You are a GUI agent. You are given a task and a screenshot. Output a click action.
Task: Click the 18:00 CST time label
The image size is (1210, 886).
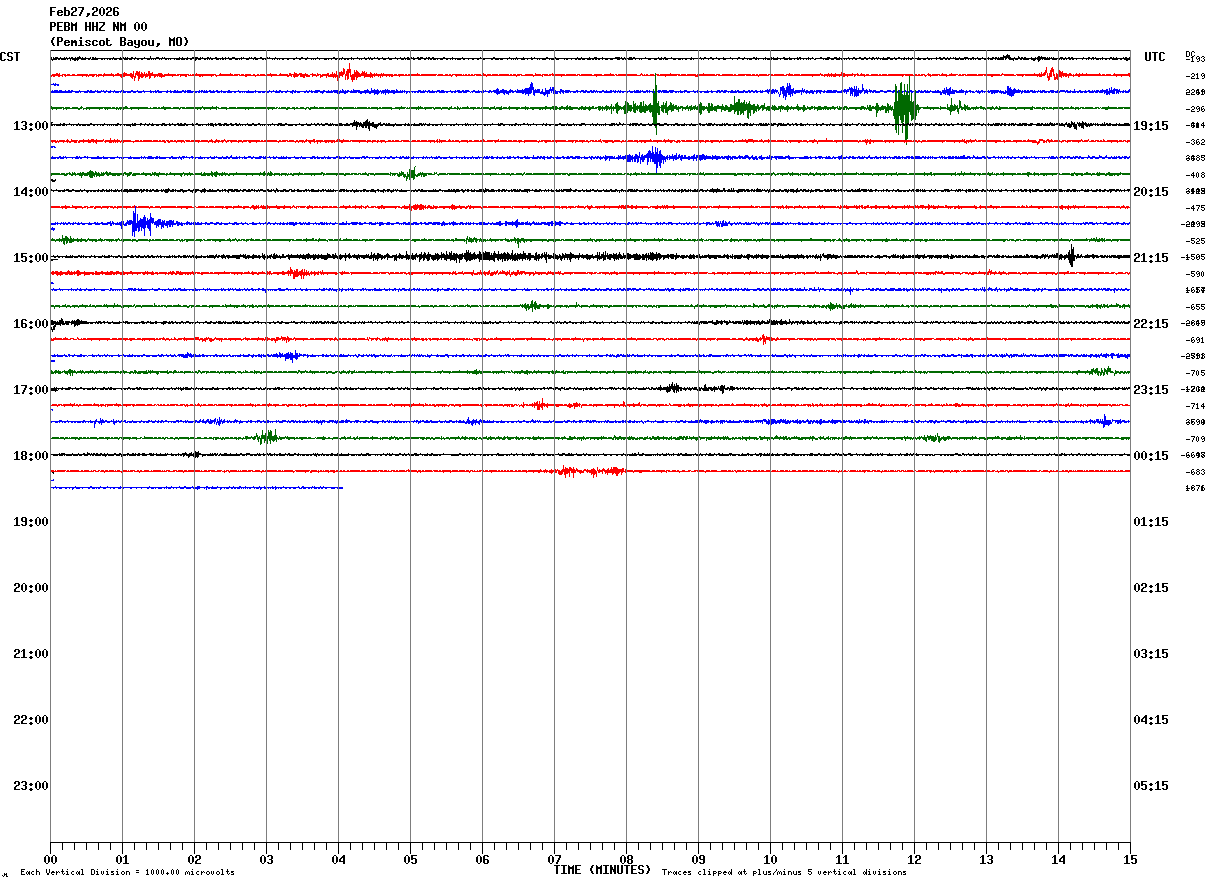[31, 456]
